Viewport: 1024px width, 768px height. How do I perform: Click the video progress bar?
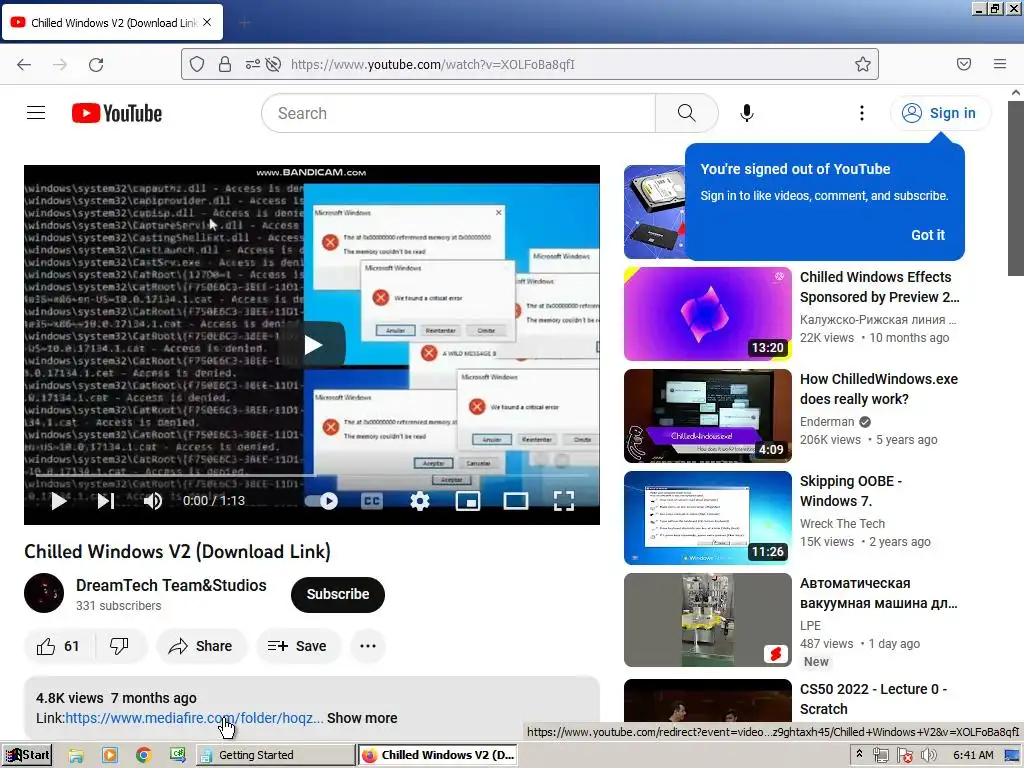coord(312,475)
